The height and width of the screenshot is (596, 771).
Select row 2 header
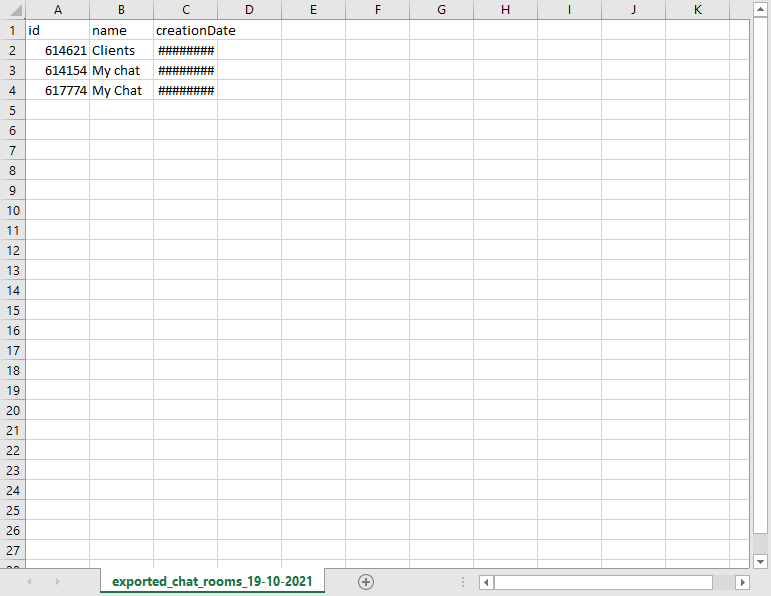12,50
